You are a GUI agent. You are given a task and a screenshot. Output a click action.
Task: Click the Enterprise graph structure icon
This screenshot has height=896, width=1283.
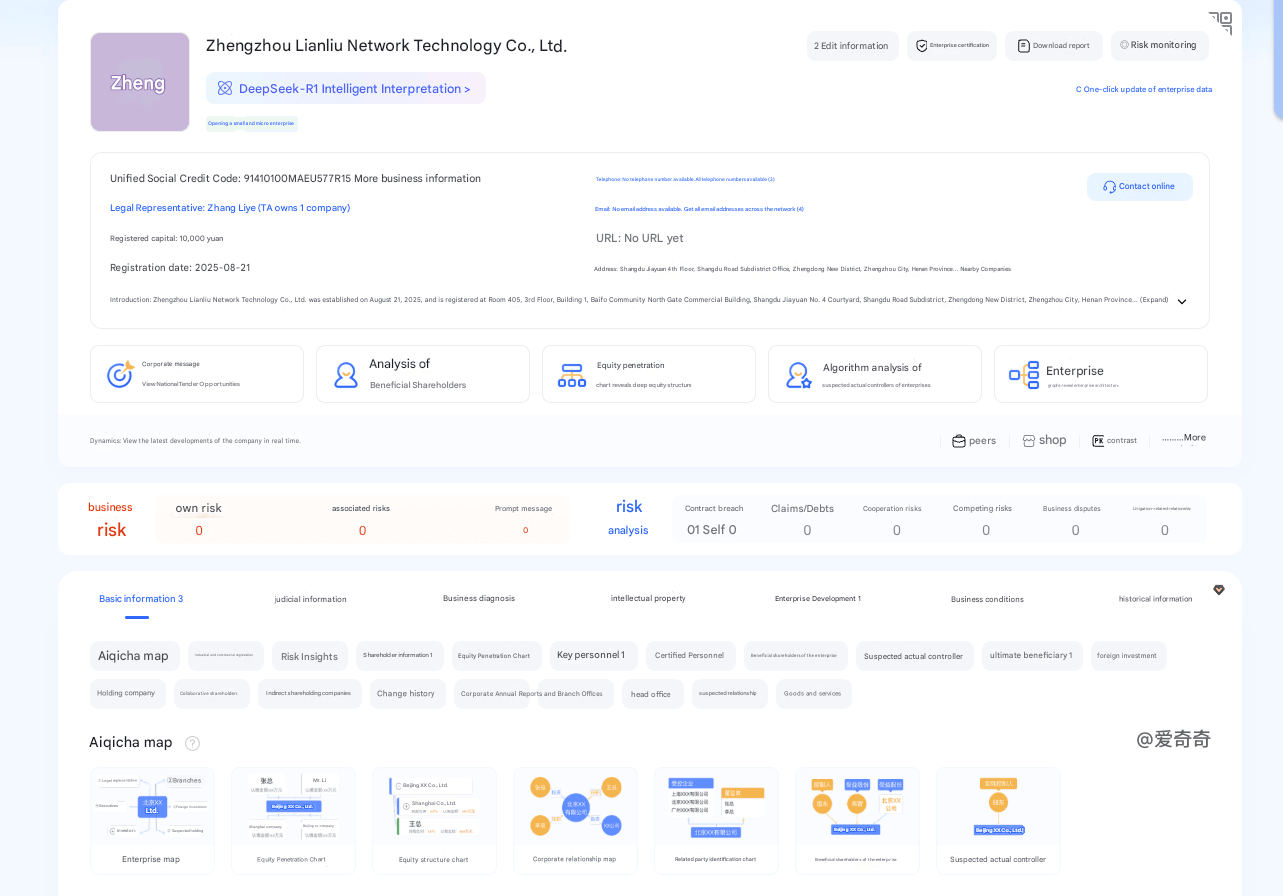[1023, 373]
